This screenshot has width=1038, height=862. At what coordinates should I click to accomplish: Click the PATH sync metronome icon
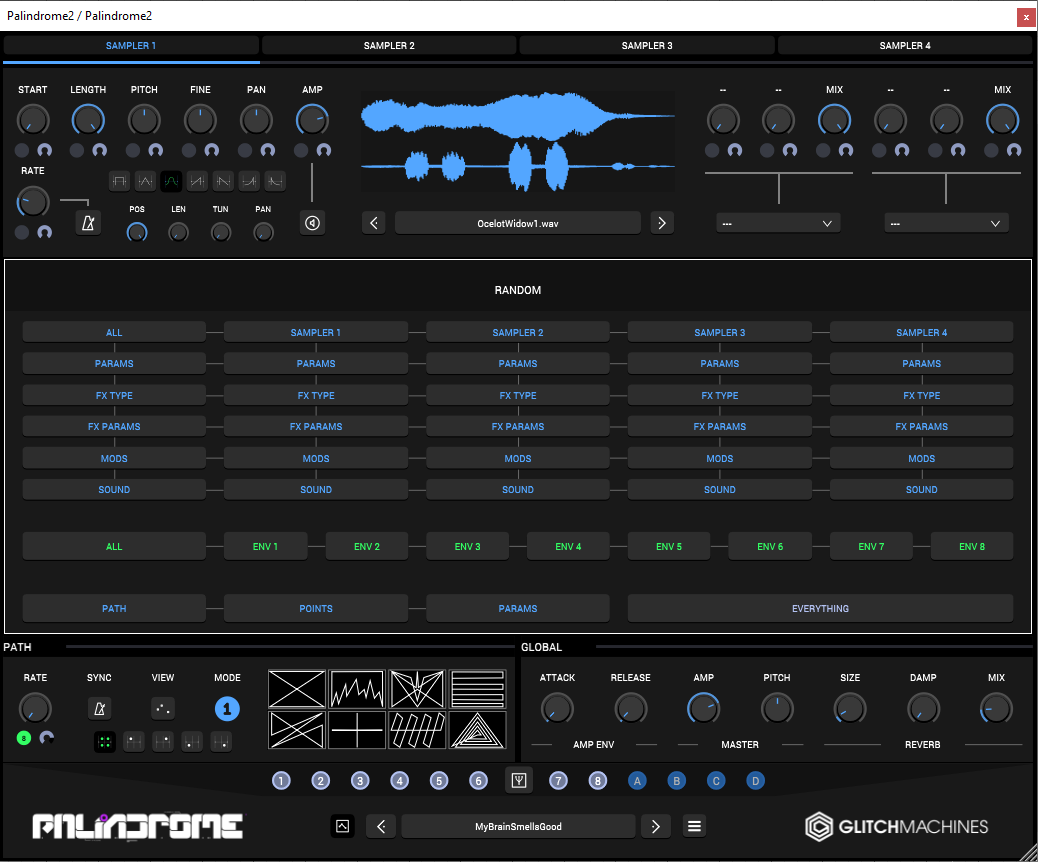pos(99,708)
